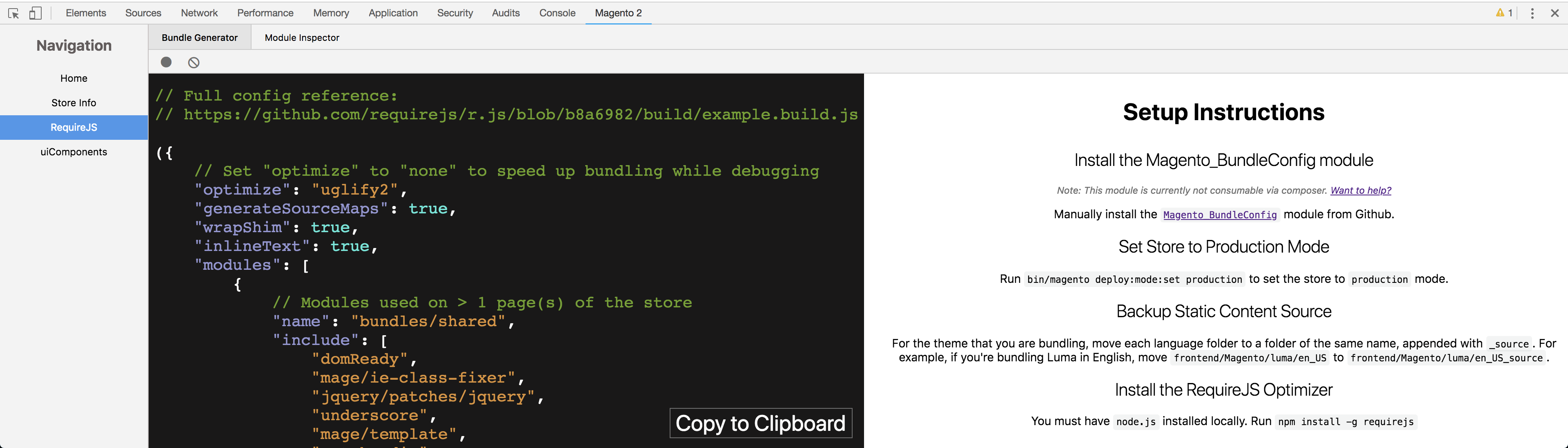Switch to the Console tab
The image size is (1568, 448).
(x=557, y=13)
